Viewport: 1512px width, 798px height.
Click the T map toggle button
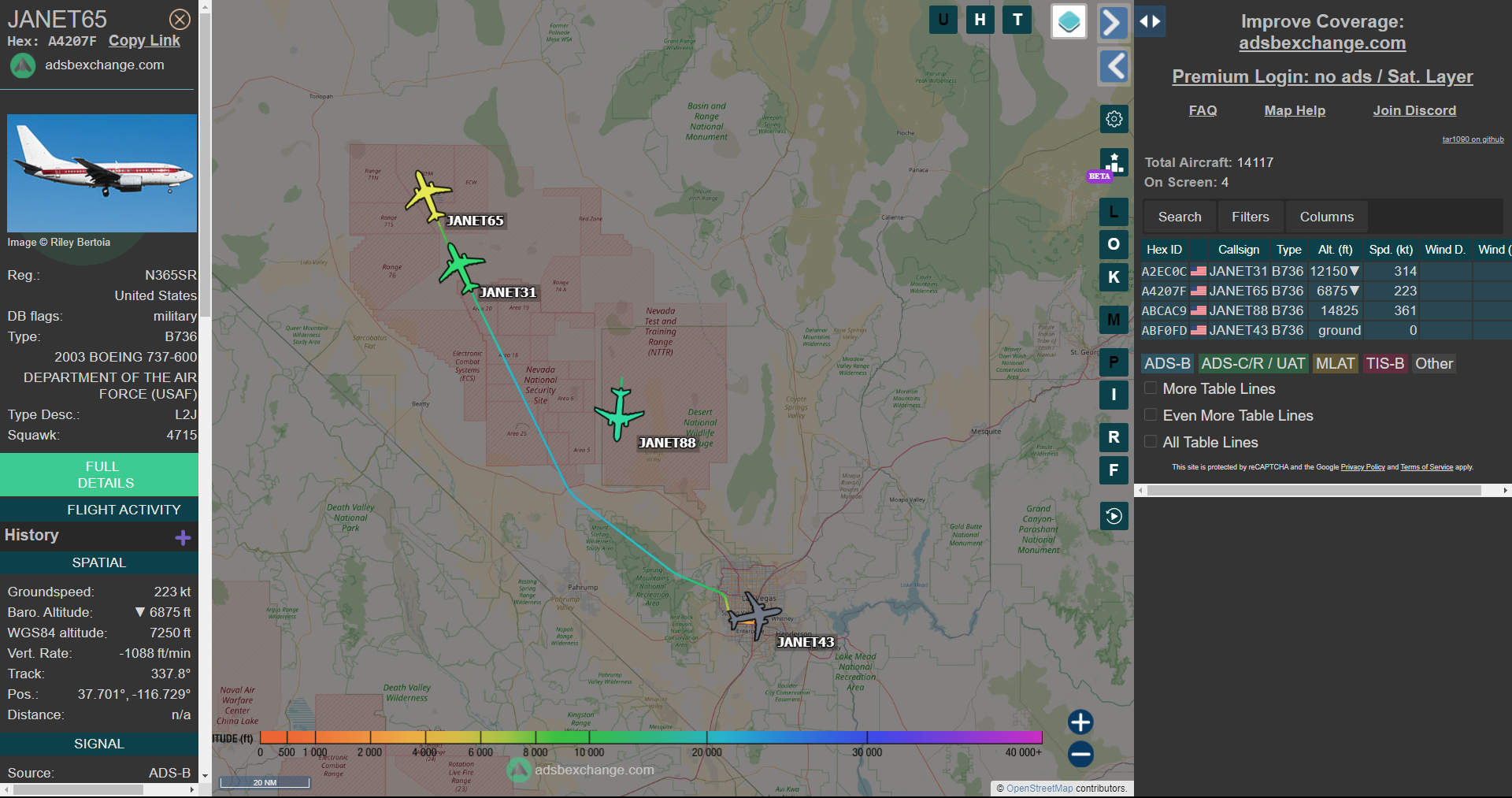pyautogui.click(x=1017, y=20)
